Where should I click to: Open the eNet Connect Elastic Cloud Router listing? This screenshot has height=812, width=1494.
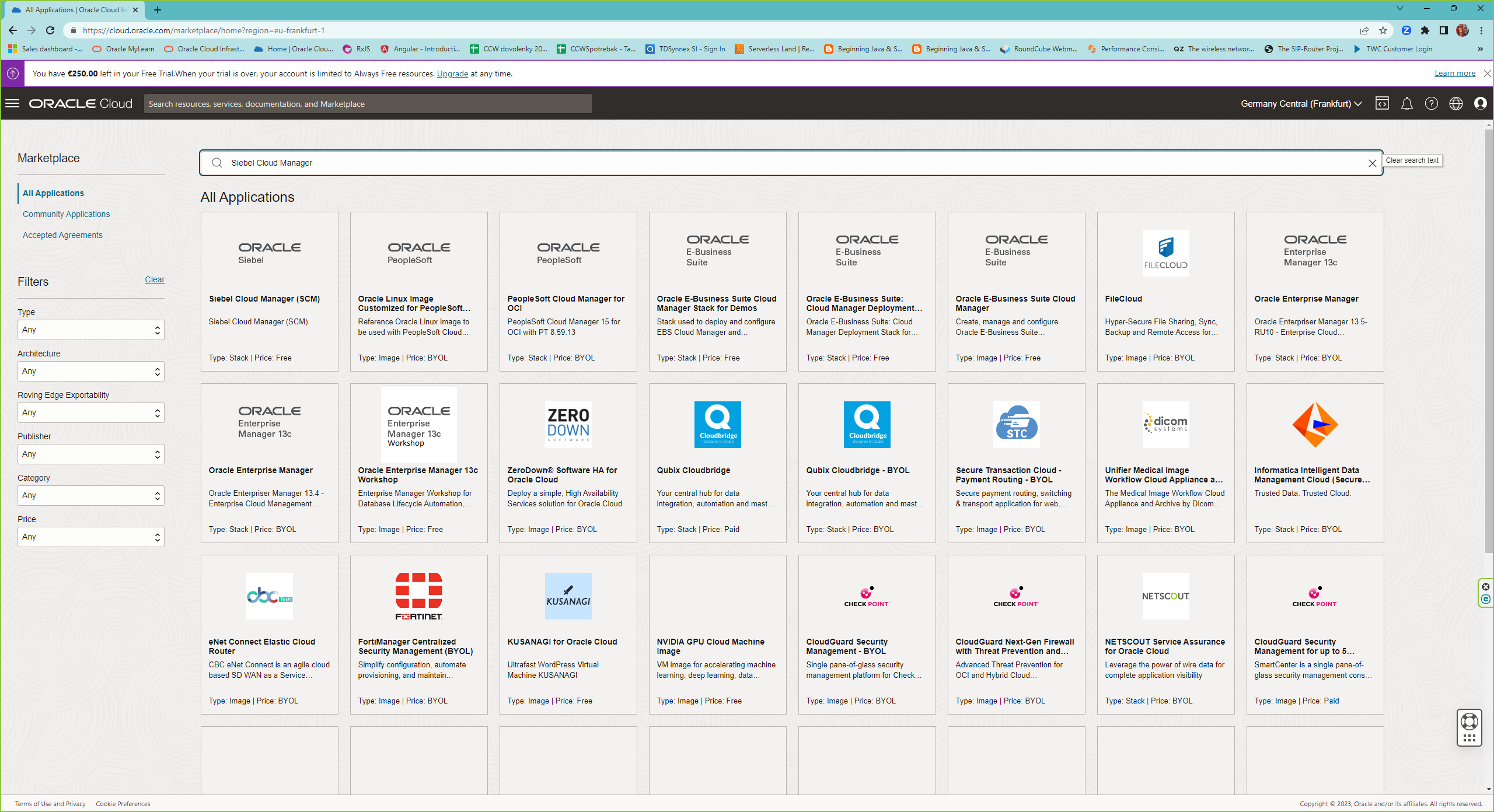pyautogui.click(x=269, y=634)
